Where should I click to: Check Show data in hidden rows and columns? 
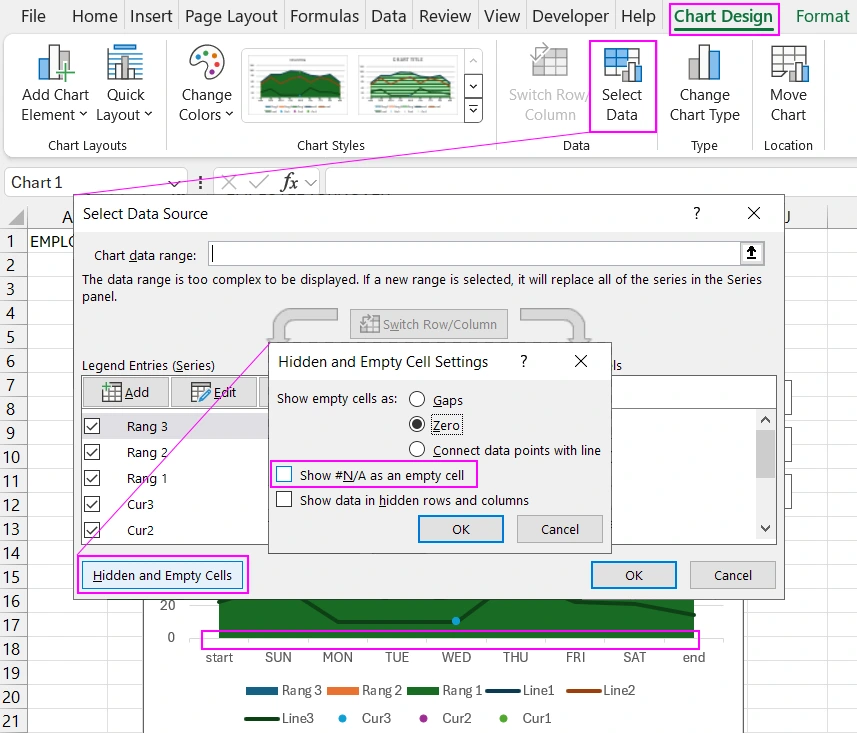(285, 500)
